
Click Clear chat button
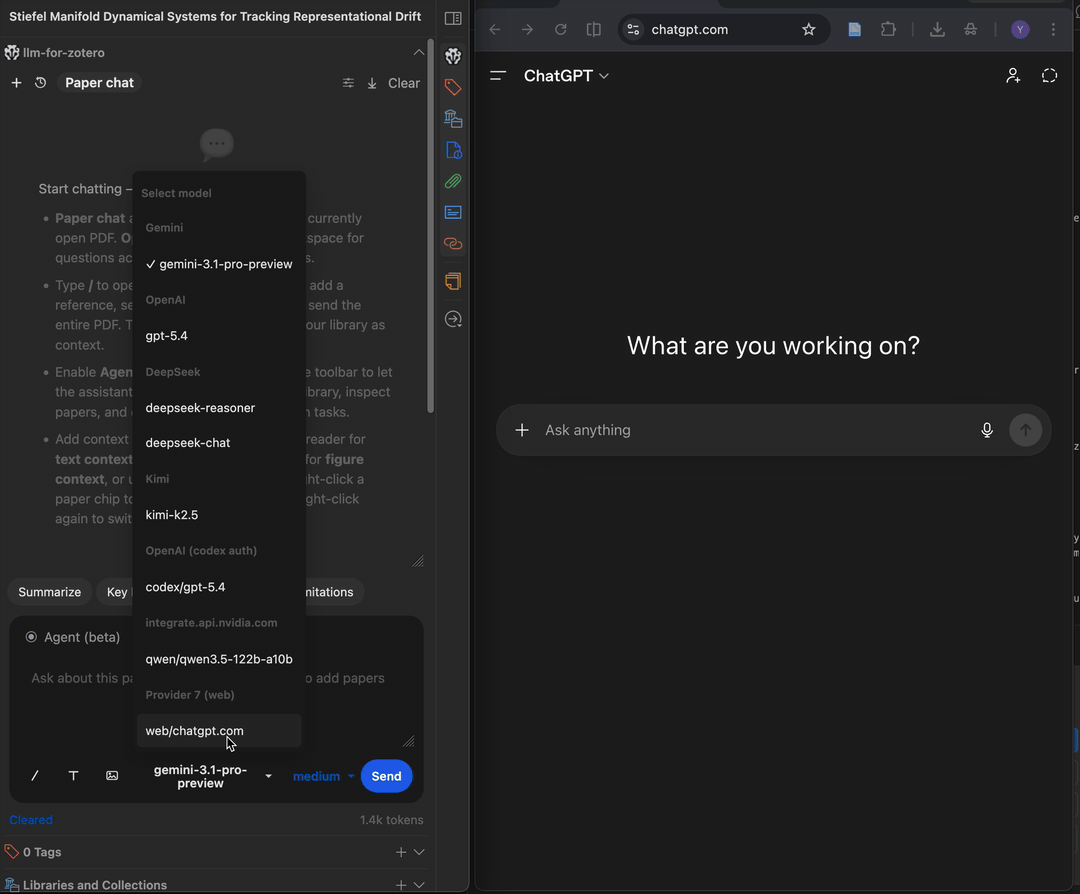[404, 83]
